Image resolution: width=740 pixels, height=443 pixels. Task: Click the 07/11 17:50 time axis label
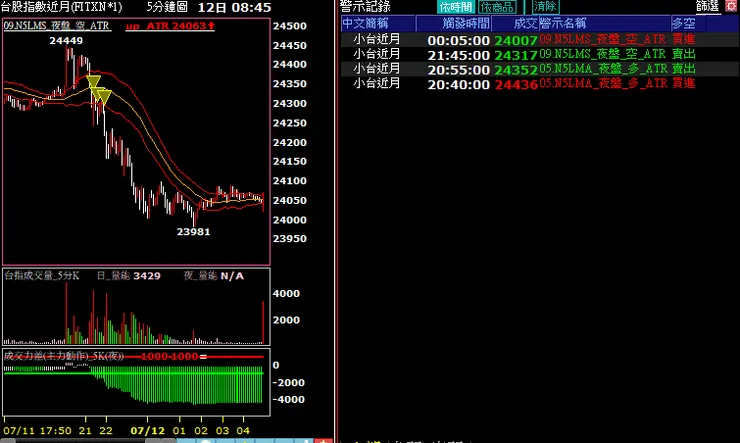click(37, 430)
